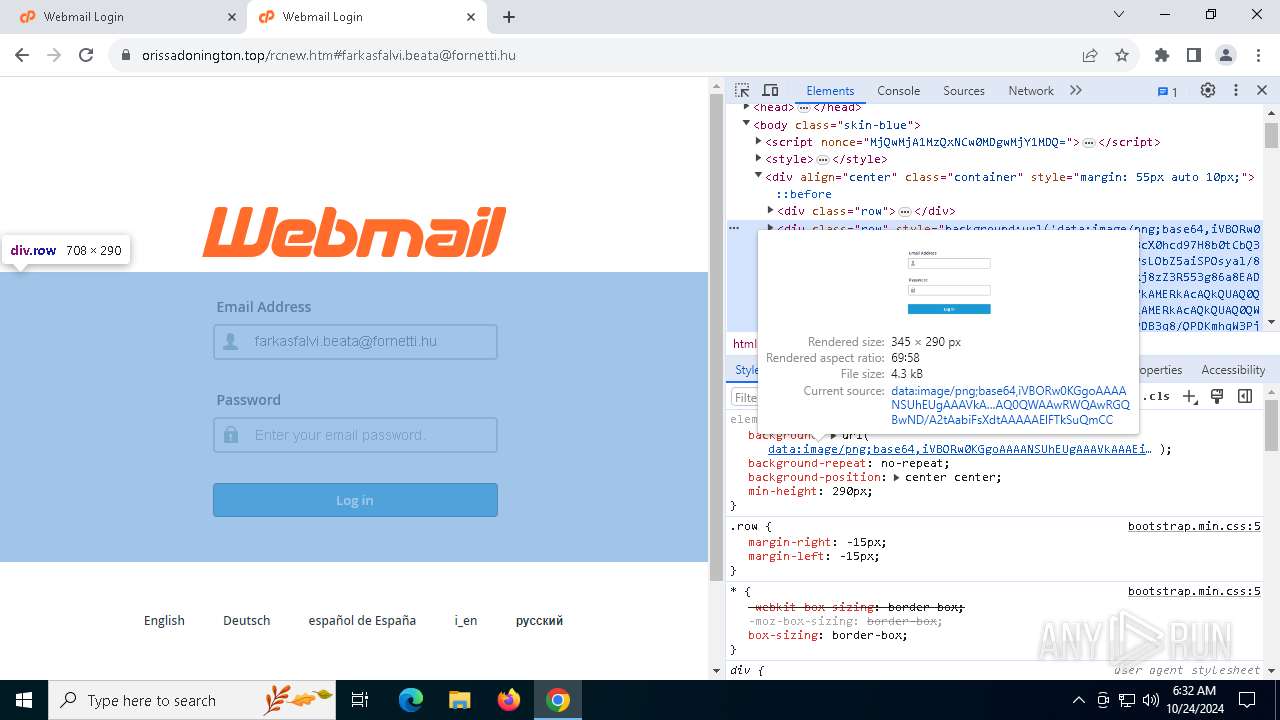Open the Windows Start menu
This screenshot has width=1280, height=720.
pyautogui.click(x=24, y=700)
